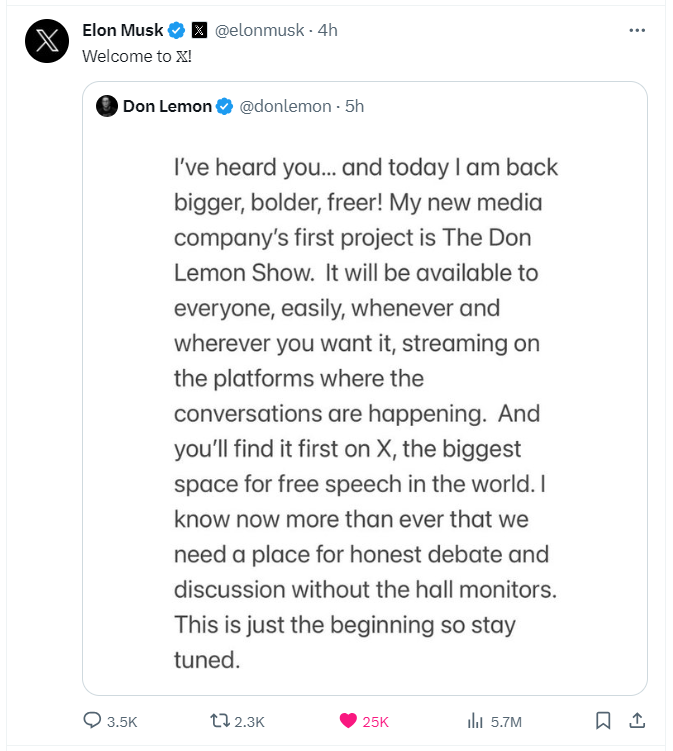The height and width of the screenshot is (751, 673).
Task: Click Don Lemon's blue verified badge
Action: pyautogui.click(x=224, y=106)
